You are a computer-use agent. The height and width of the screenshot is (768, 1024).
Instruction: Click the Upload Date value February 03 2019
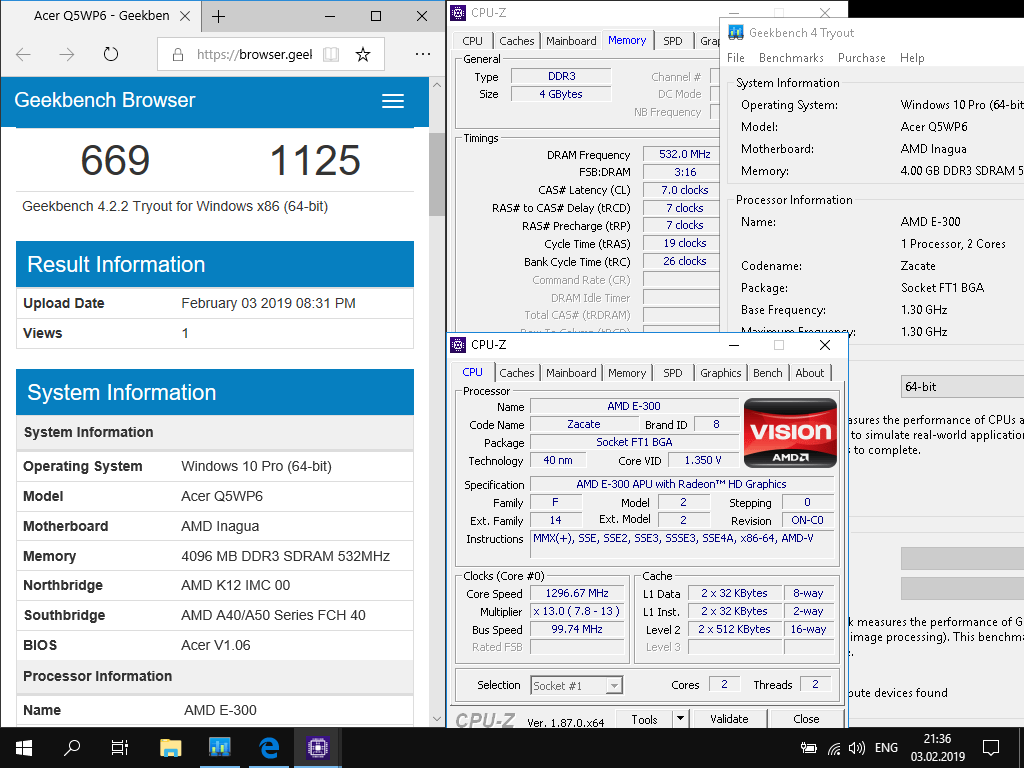click(268, 303)
